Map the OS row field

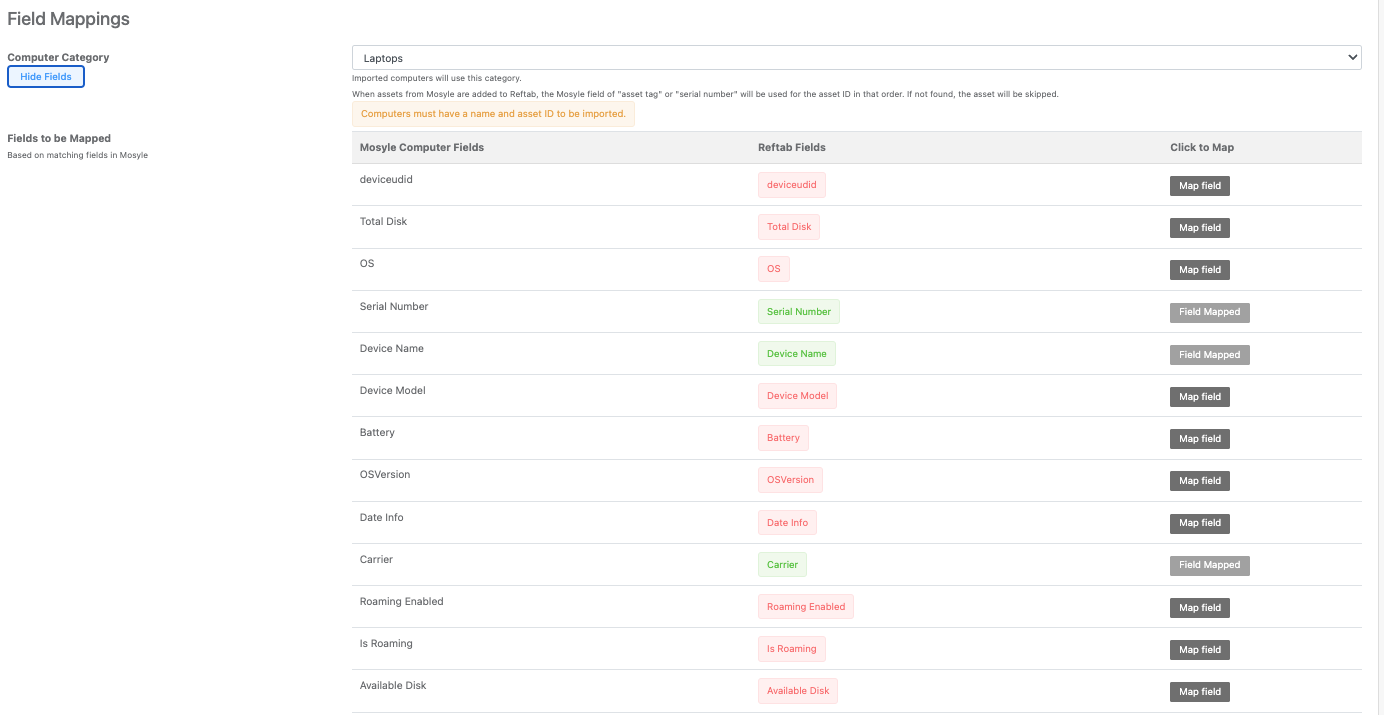point(1200,270)
